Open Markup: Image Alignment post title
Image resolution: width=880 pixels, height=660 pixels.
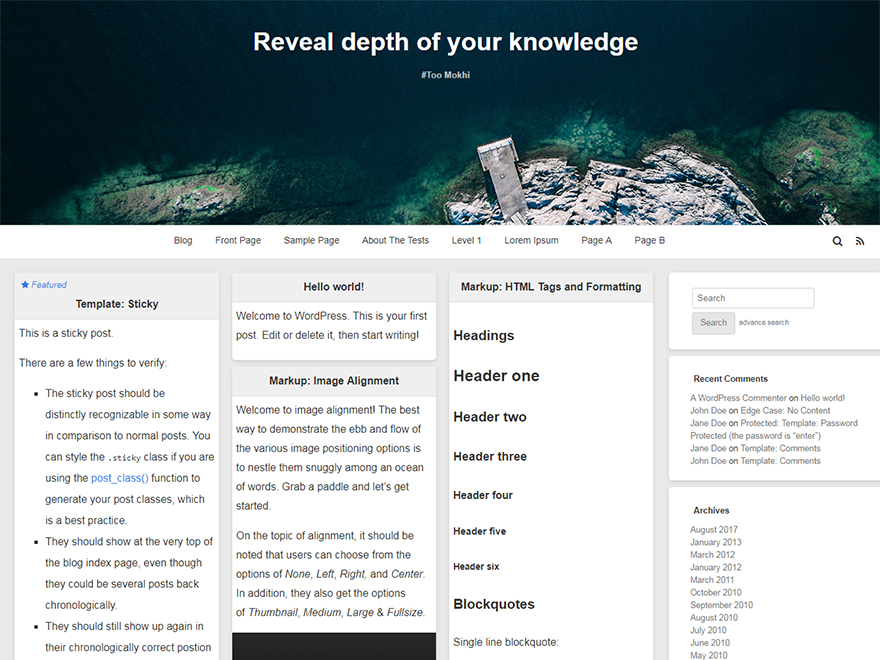click(x=334, y=381)
